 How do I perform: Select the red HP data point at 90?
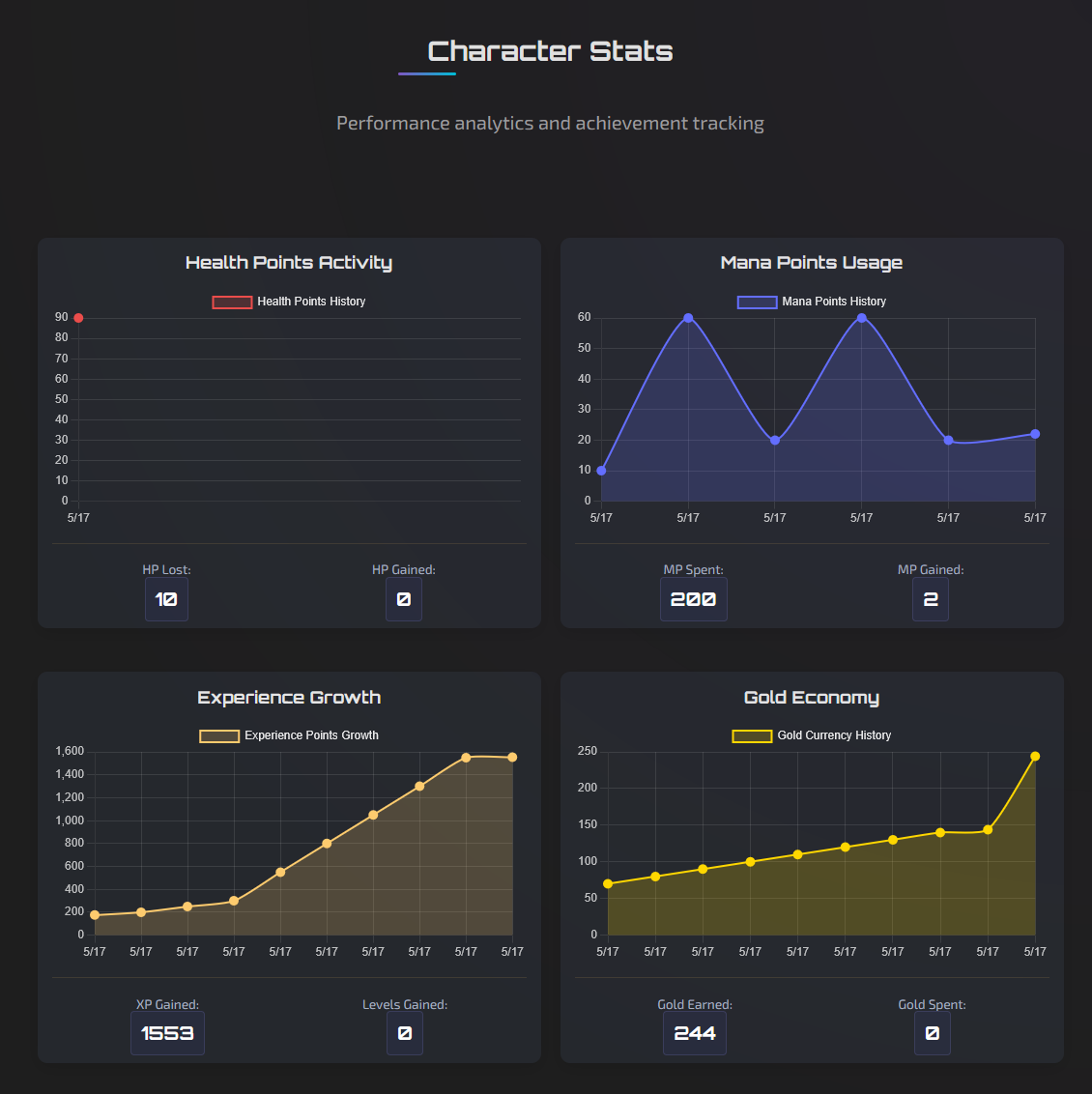coord(77,317)
